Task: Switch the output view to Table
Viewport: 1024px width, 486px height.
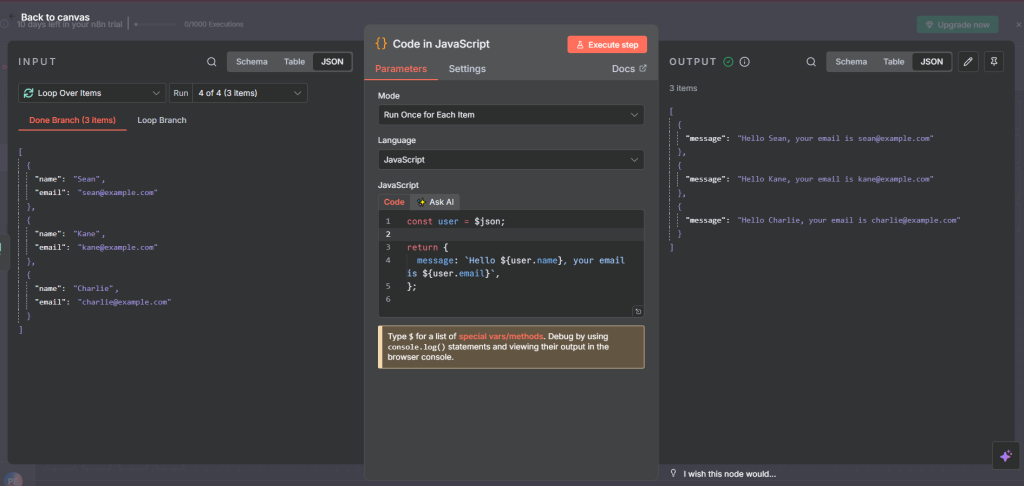Action: (x=893, y=62)
